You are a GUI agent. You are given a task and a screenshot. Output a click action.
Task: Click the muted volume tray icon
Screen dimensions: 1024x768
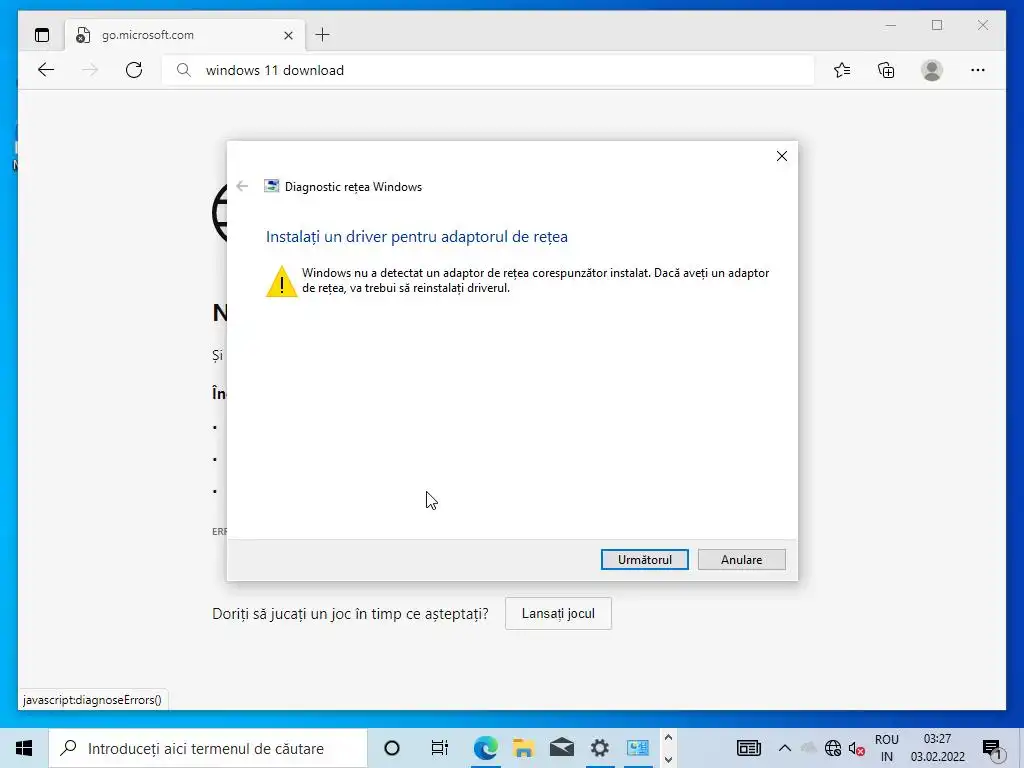pos(856,748)
